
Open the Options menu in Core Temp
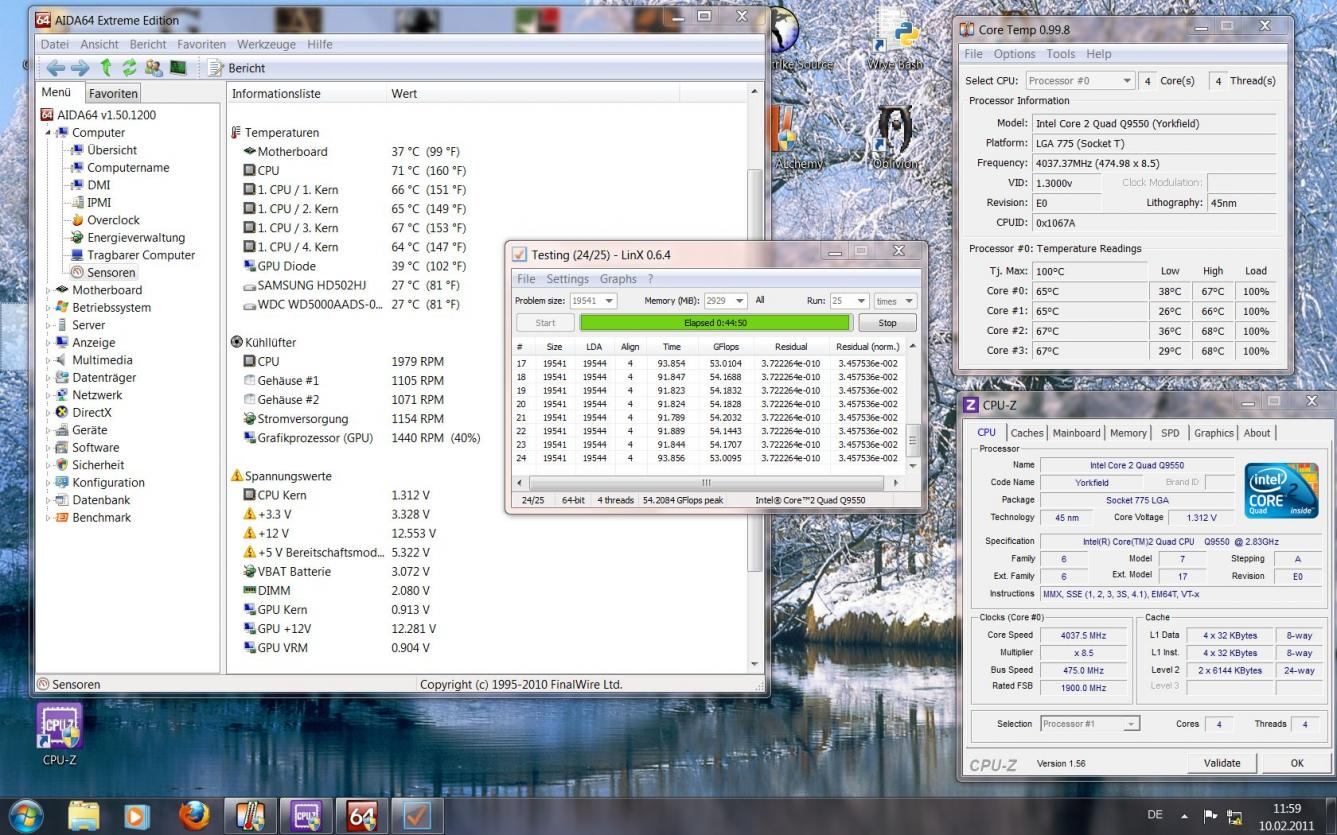pyautogui.click(x=1014, y=54)
